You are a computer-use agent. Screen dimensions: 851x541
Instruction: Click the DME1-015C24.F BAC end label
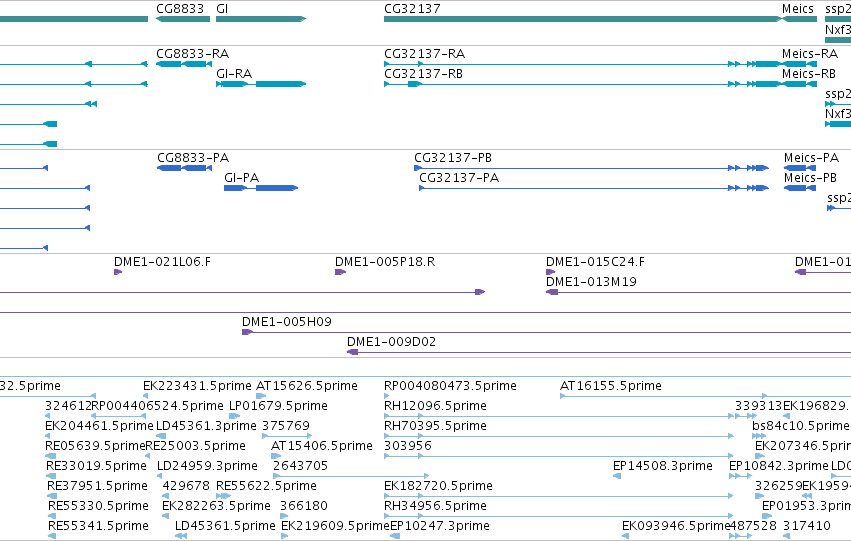coord(595,262)
